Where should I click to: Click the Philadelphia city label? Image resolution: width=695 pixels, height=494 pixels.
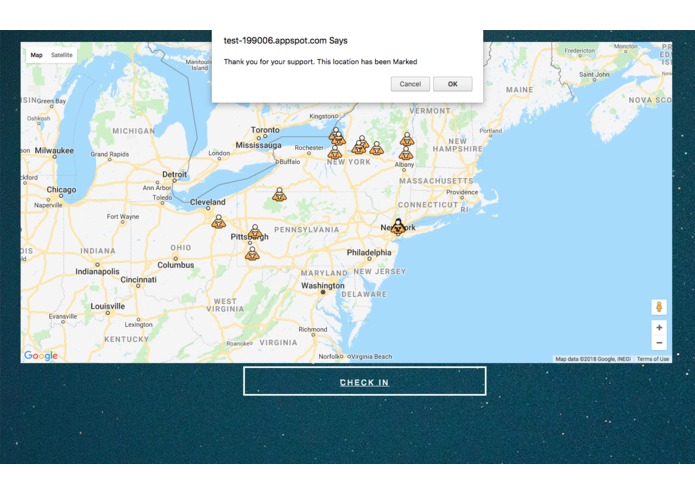pos(369,253)
